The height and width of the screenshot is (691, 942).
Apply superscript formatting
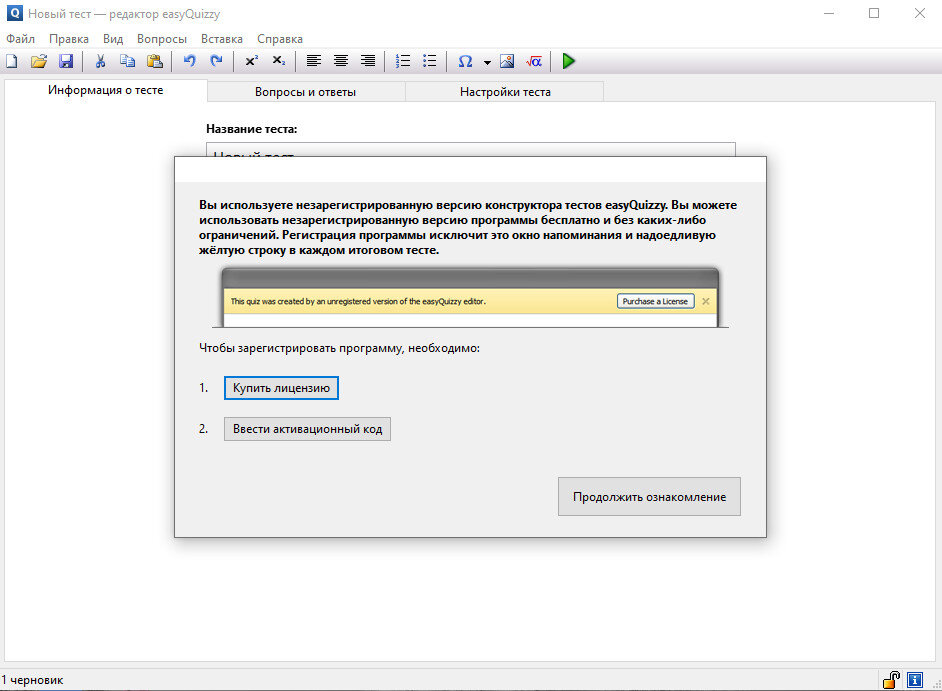tap(252, 61)
